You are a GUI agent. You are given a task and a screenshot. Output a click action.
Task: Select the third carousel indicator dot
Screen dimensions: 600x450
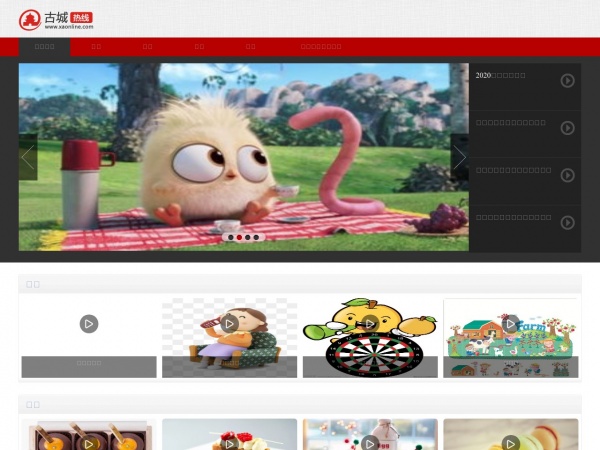click(x=248, y=237)
